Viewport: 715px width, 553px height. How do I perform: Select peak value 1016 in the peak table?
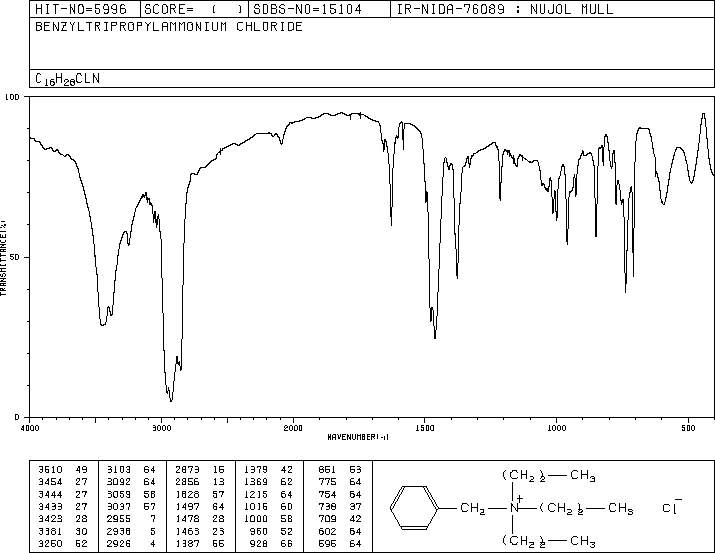(256, 506)
